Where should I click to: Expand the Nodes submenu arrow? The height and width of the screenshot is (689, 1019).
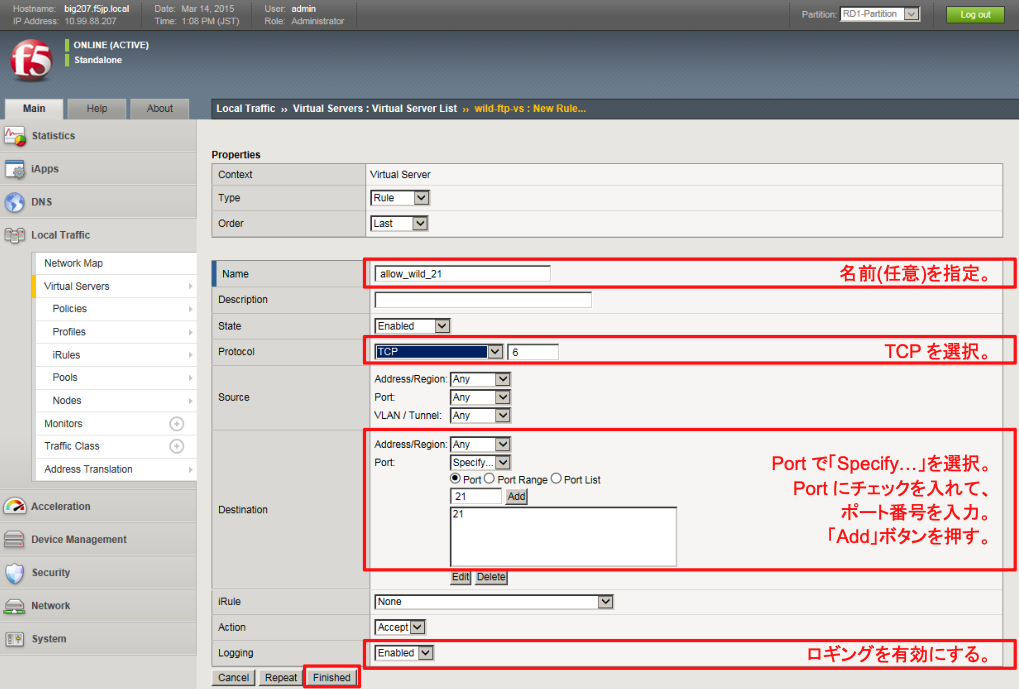coord(190,400)
